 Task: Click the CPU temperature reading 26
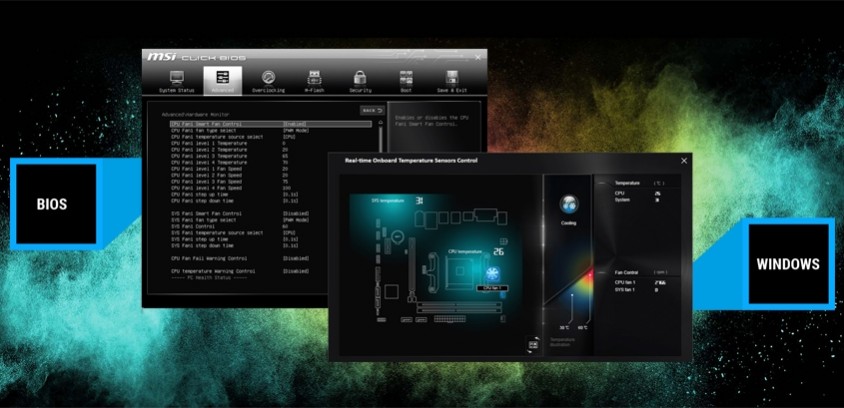point(498,251)
